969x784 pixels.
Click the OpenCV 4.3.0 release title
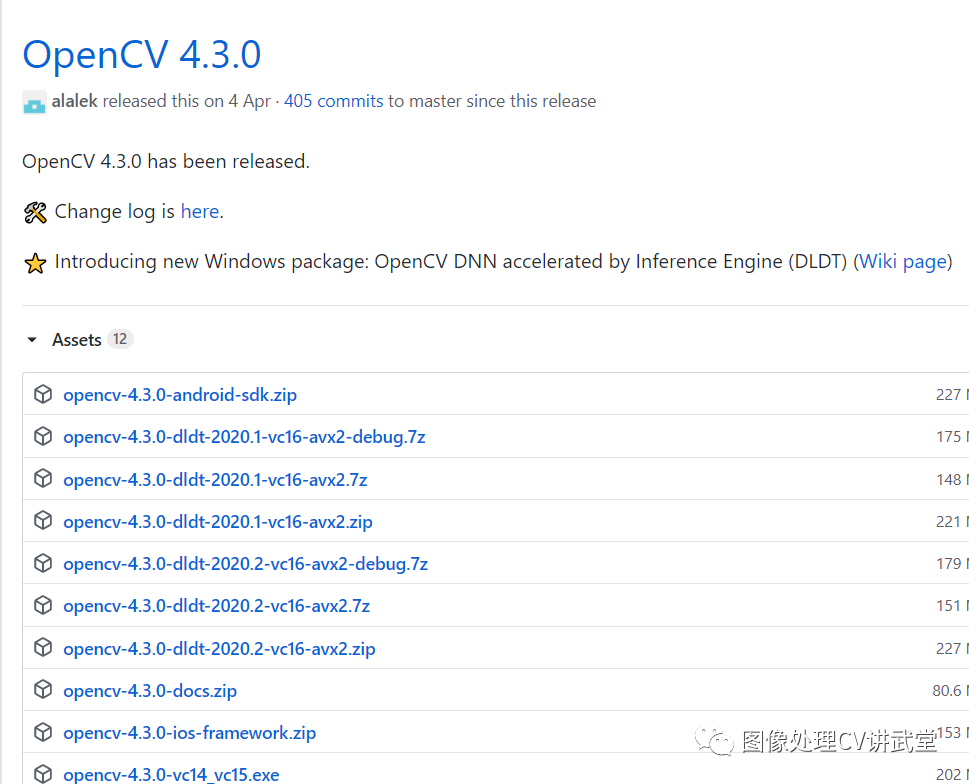[x=141, y=55]
